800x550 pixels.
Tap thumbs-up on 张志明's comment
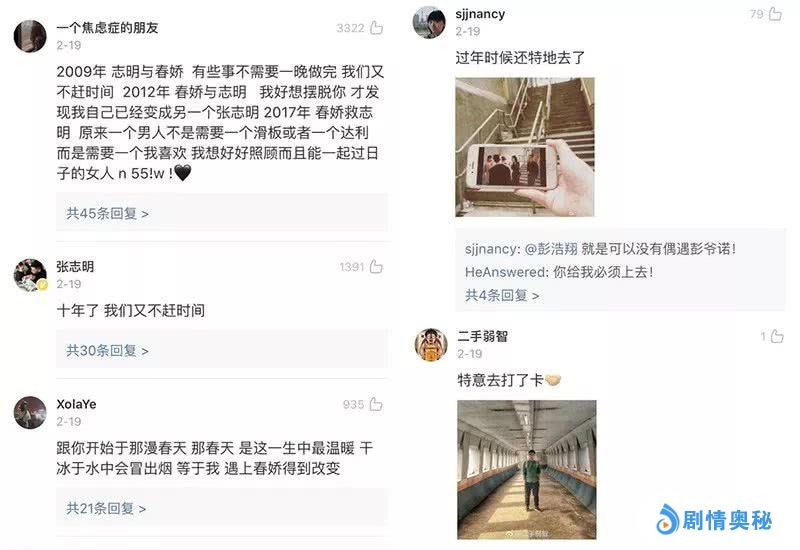coord(377,266)
